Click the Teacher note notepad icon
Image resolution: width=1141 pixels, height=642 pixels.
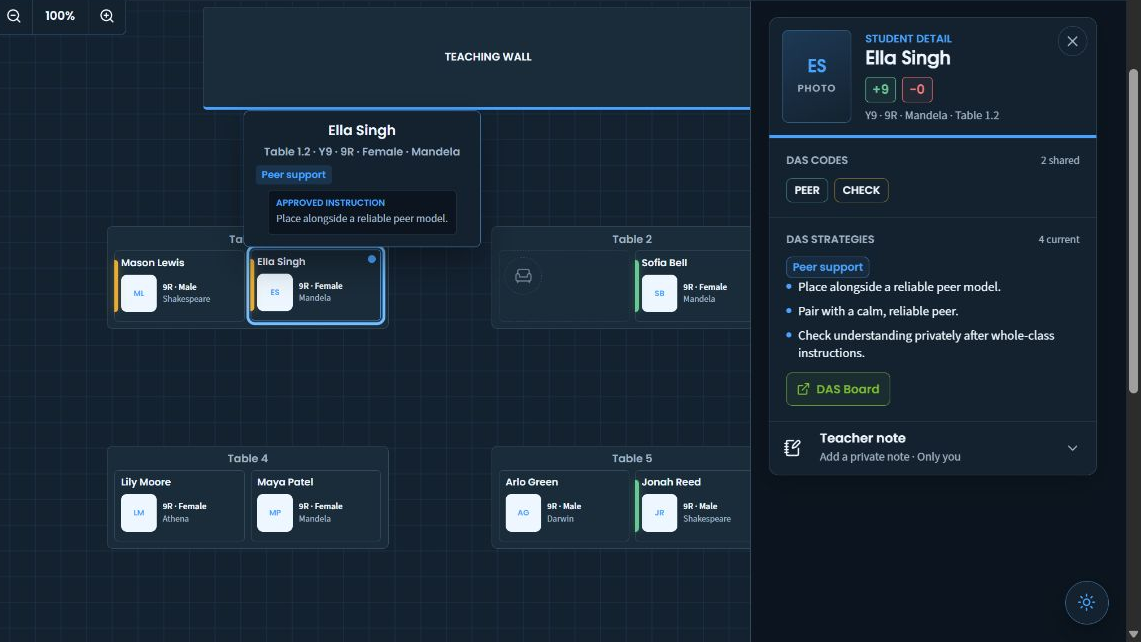[x=792, y=448]
